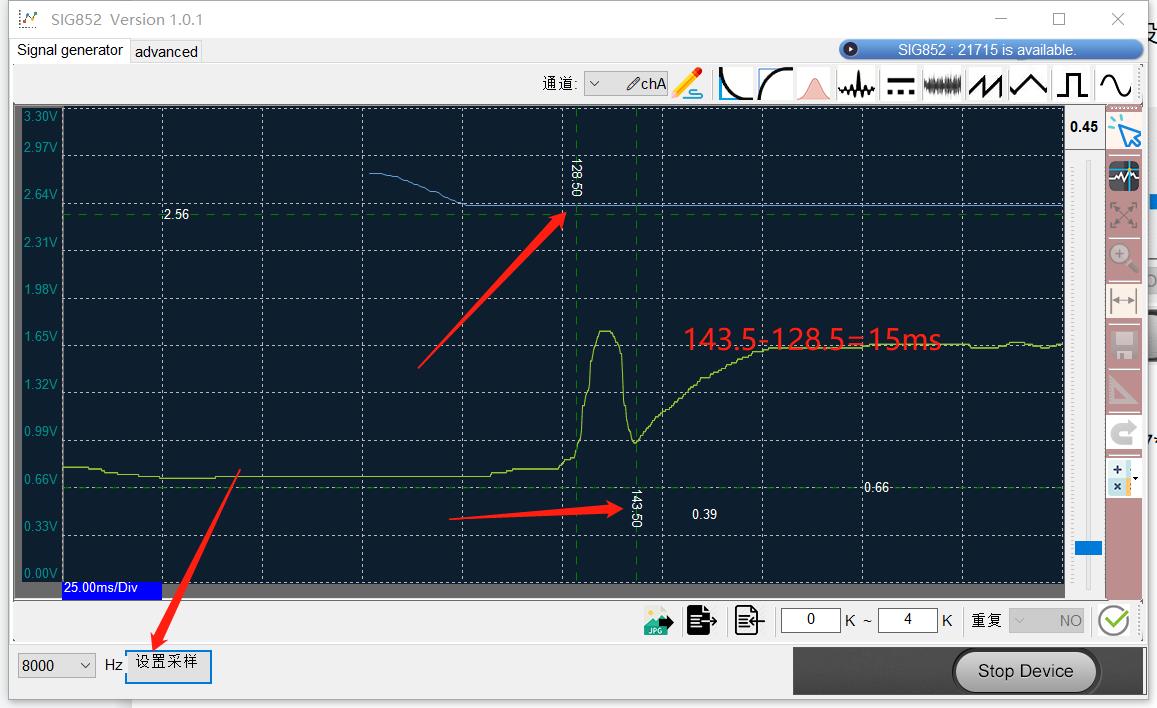The image size is (1157, 708).
Task: Switch to the Signal generator tab
Action: [70, 50]
